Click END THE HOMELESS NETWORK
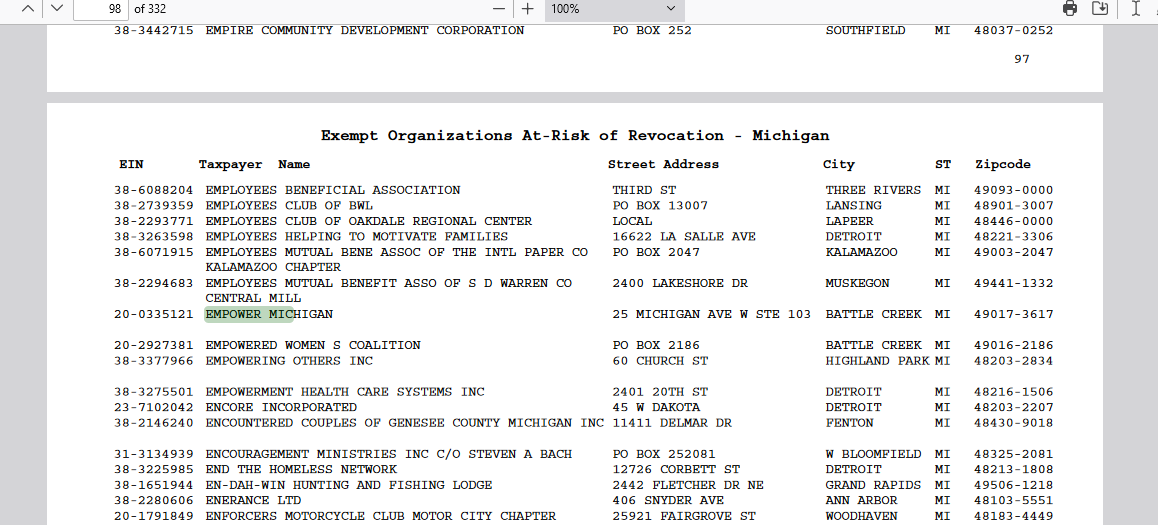Image resolution: width=1158 pixels, height=525 pixels. (x=301, y=470)
